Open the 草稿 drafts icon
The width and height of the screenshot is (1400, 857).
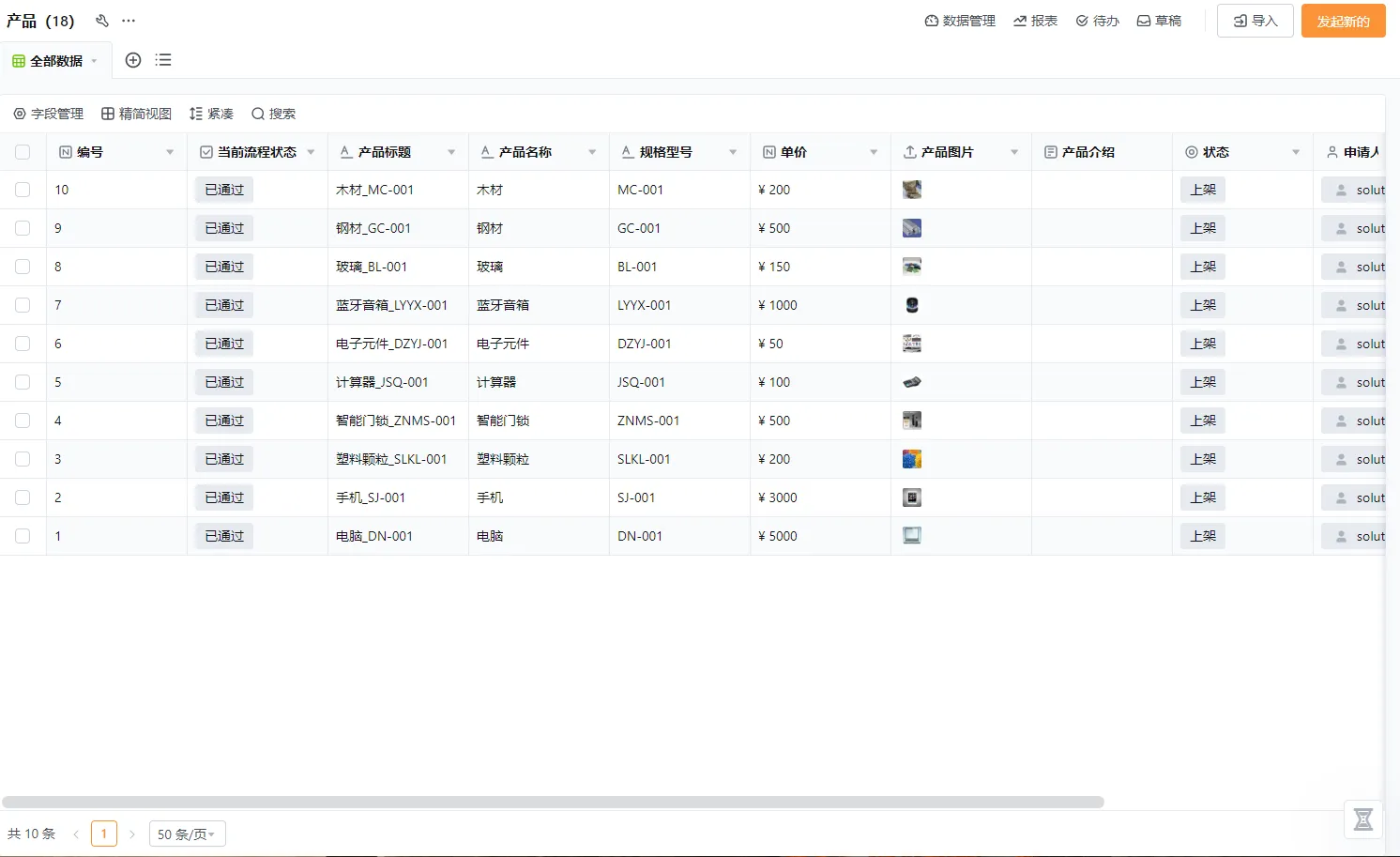1159,20
